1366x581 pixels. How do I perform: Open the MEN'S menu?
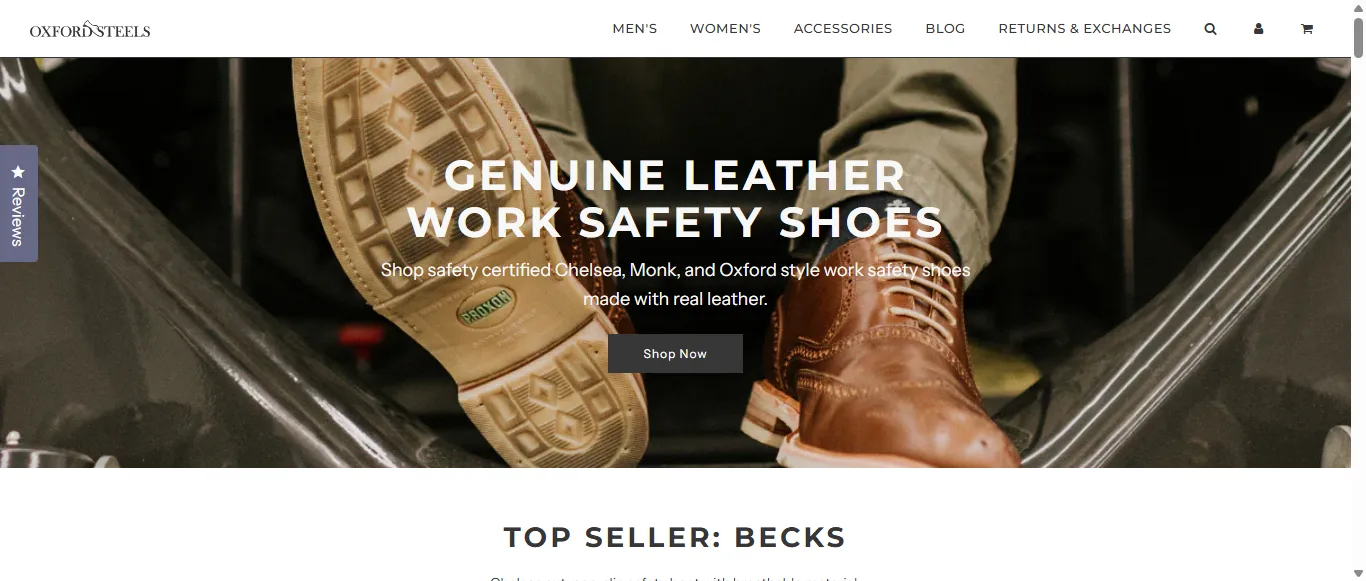635,29
